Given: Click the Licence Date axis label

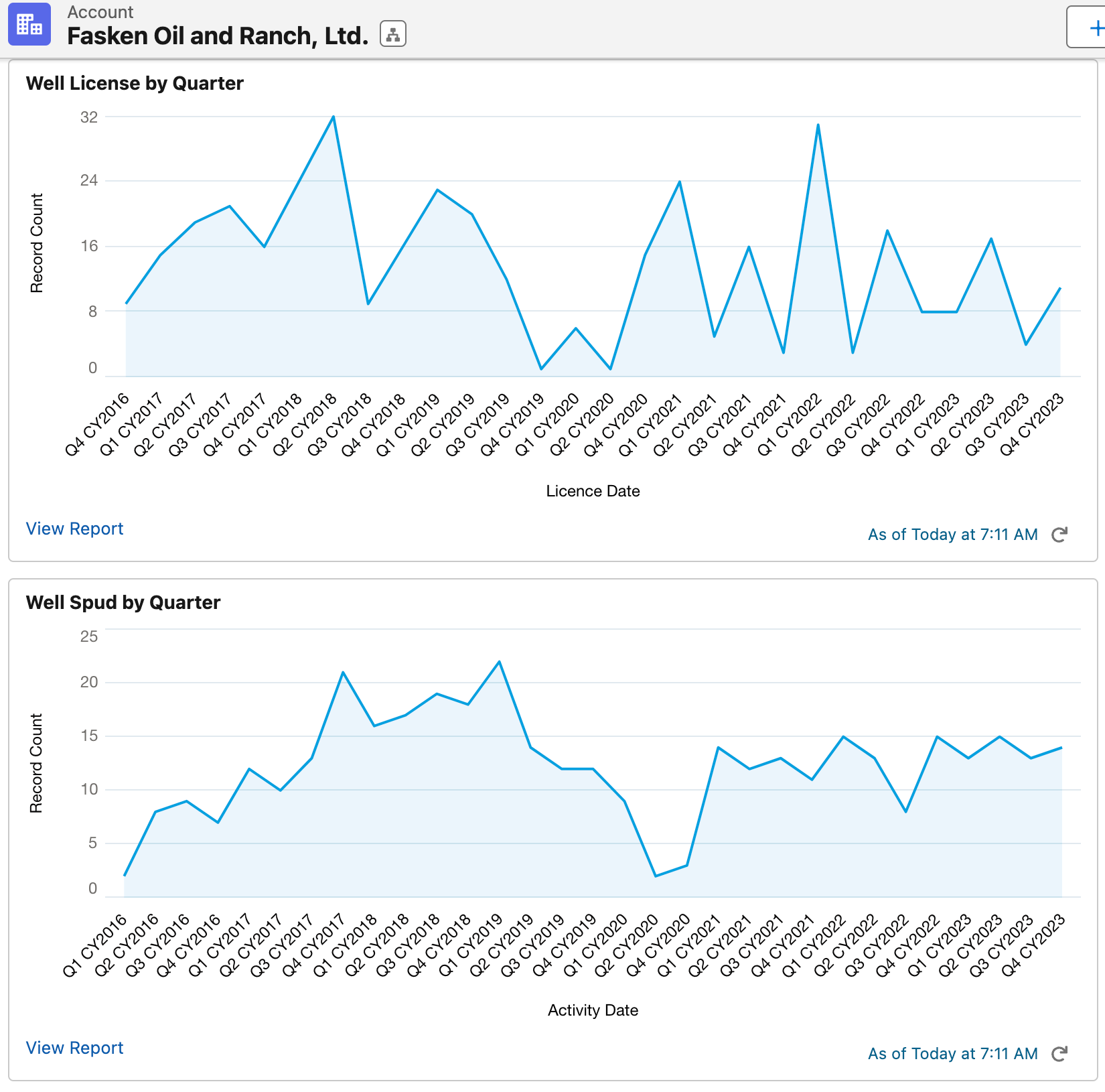Looking at the screenshot, I should pos(592,490).
